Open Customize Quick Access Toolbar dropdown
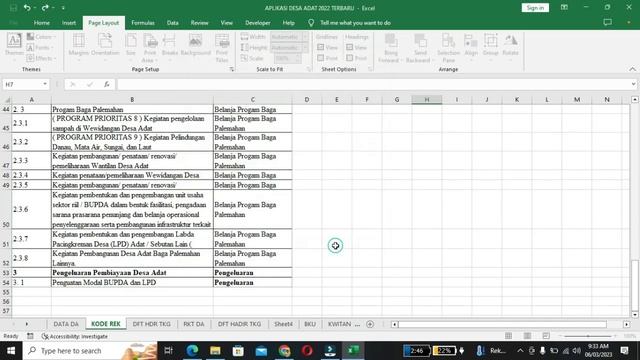Viewport: 640px width, 360px height. 63,8
